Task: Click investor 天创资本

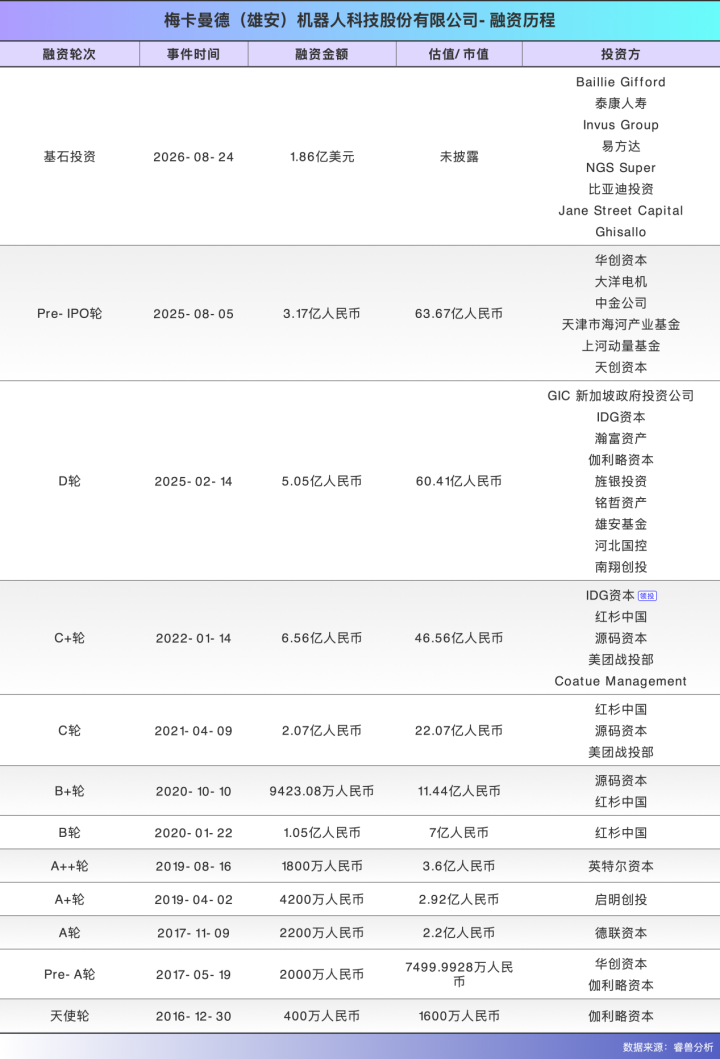Action: [x=621, y=367]
